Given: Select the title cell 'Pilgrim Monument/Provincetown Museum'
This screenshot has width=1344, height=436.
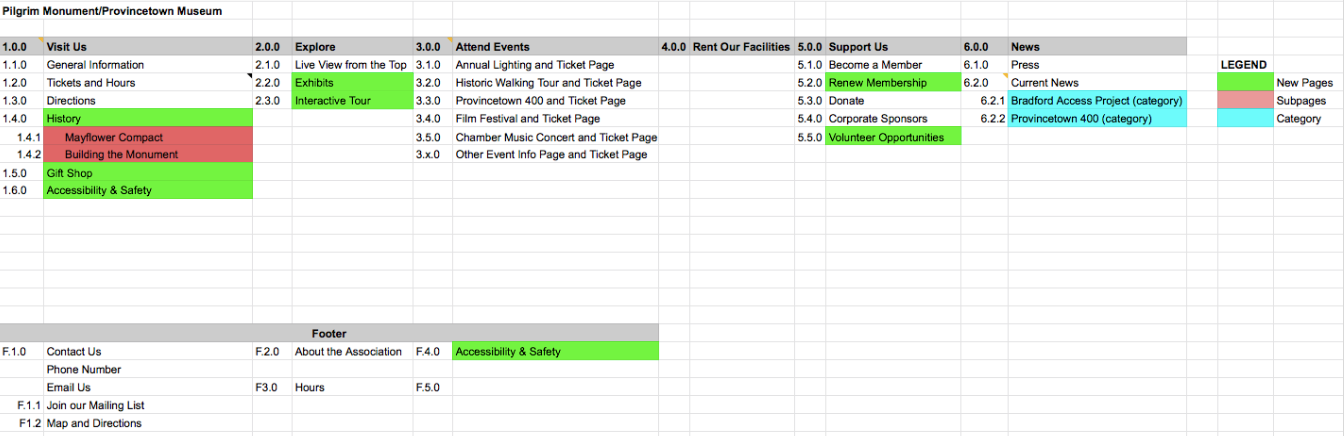Looking at the screenshot, I should (x=112, y=11).
